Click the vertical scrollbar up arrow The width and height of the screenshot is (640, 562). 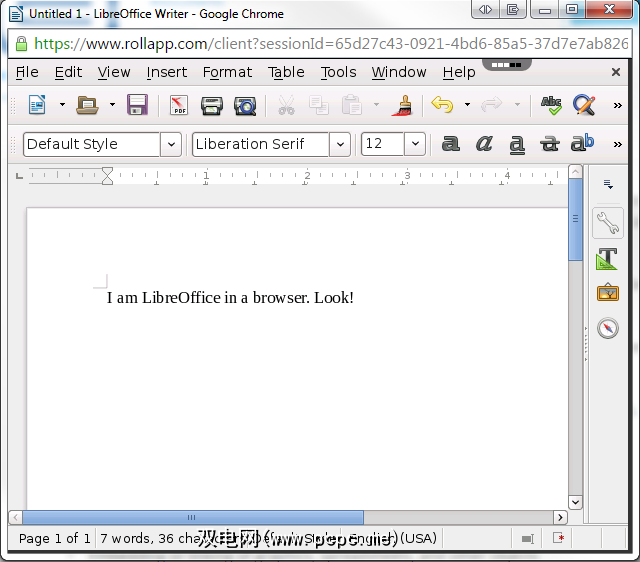[576, 171]
